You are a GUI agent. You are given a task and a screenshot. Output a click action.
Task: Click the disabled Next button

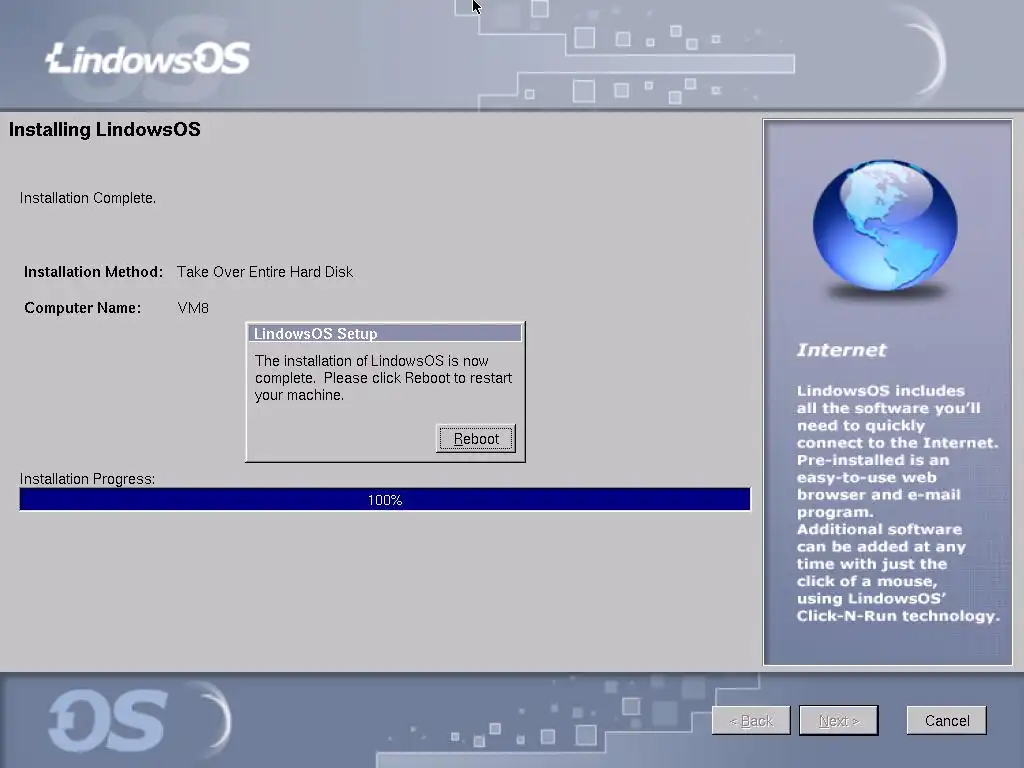coord(839,720)
